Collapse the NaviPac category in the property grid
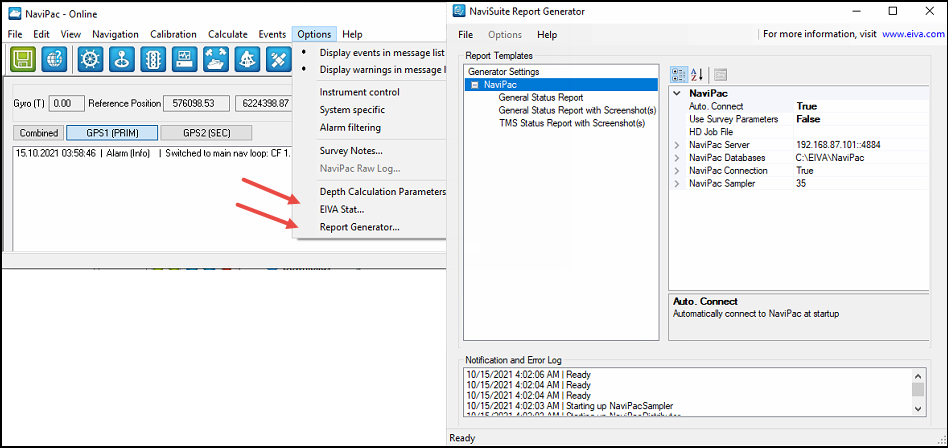 tap(677, 94)
